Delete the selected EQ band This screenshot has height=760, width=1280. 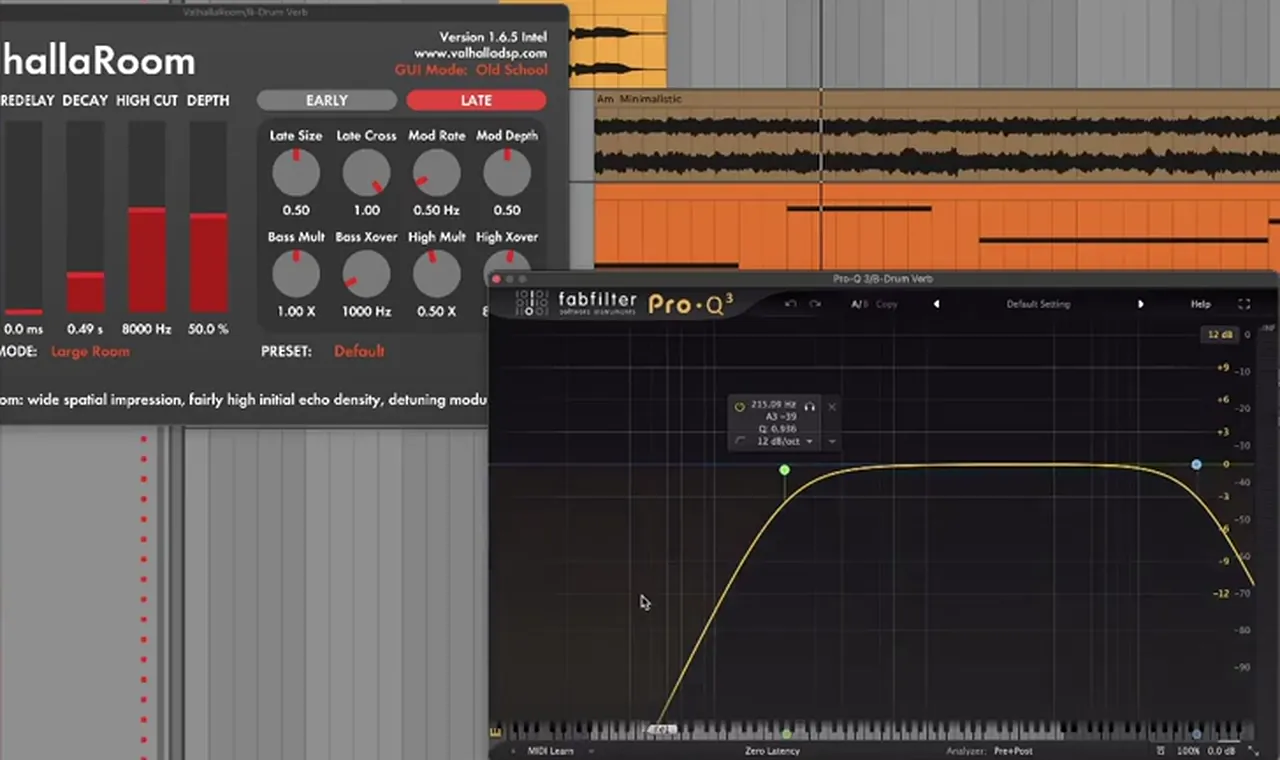point(832,406)
